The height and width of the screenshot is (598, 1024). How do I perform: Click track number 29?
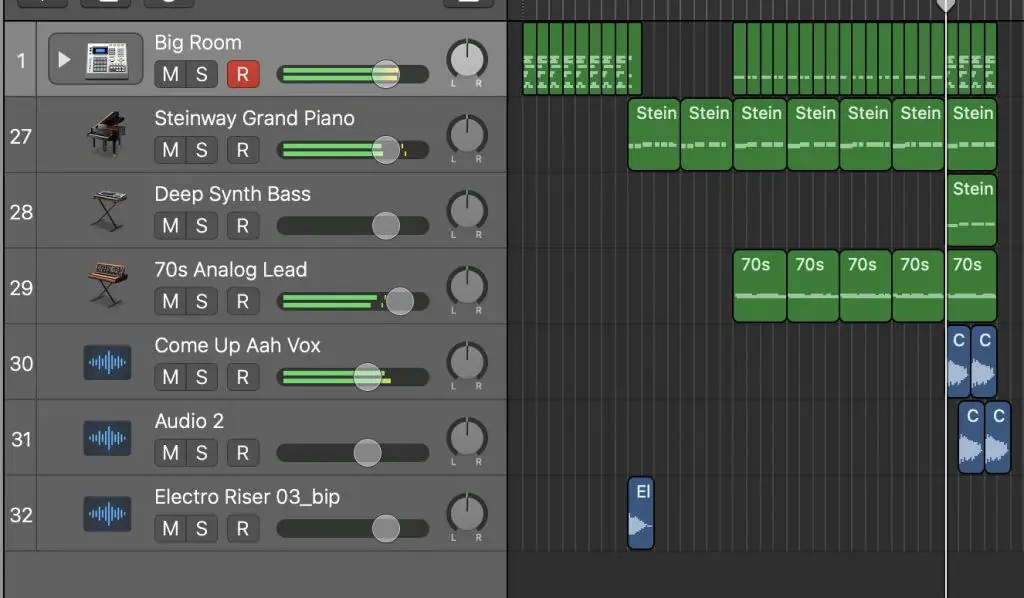(x=21, y=288)
